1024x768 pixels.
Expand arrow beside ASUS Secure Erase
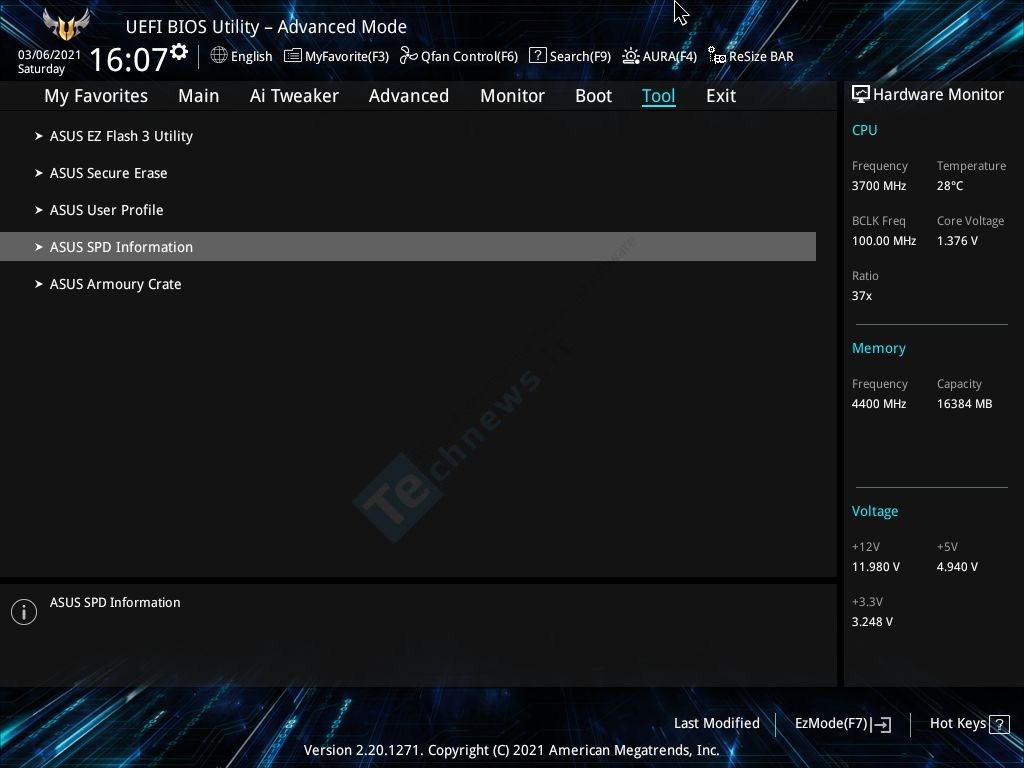click(x=39, y=173)
